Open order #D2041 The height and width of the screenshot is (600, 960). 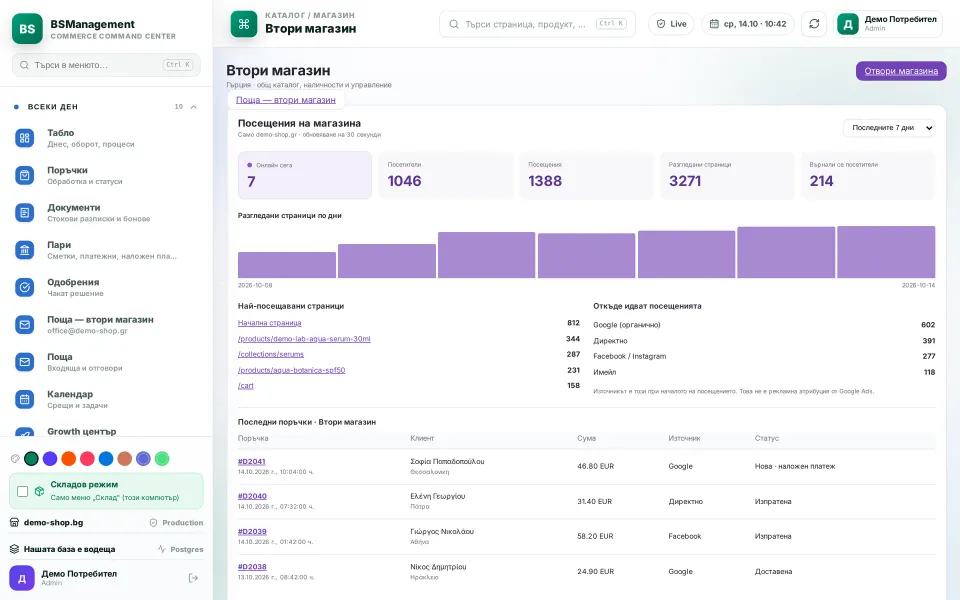tap(252, 462)
